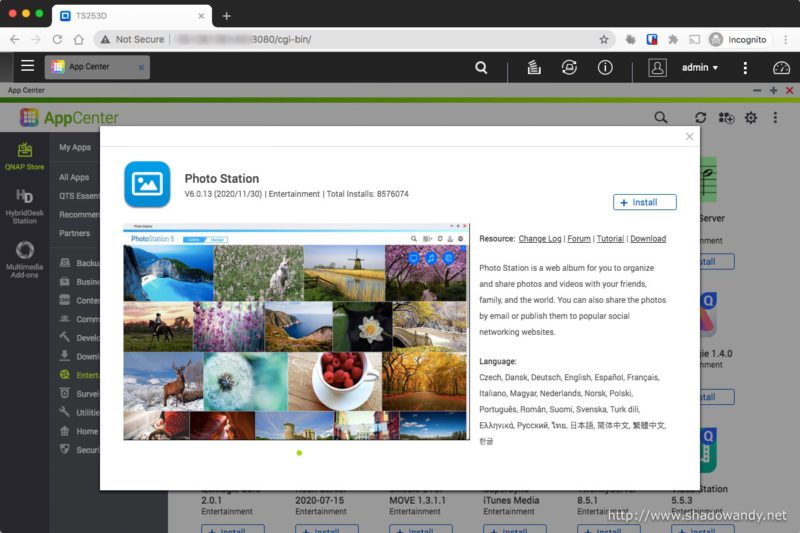Screen dimensions: 800x533
Task: Open App Center vertical dots menu
Action: (x=774, y=118)
